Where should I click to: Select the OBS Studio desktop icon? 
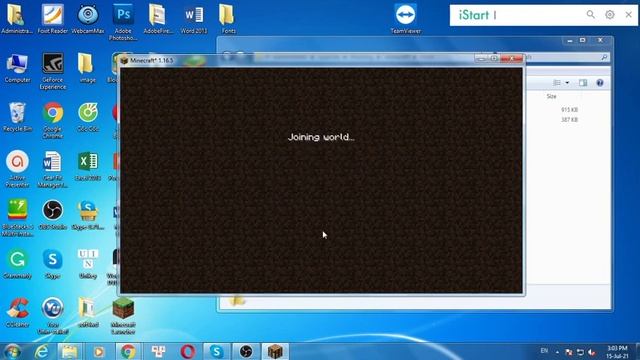(53, 215)
